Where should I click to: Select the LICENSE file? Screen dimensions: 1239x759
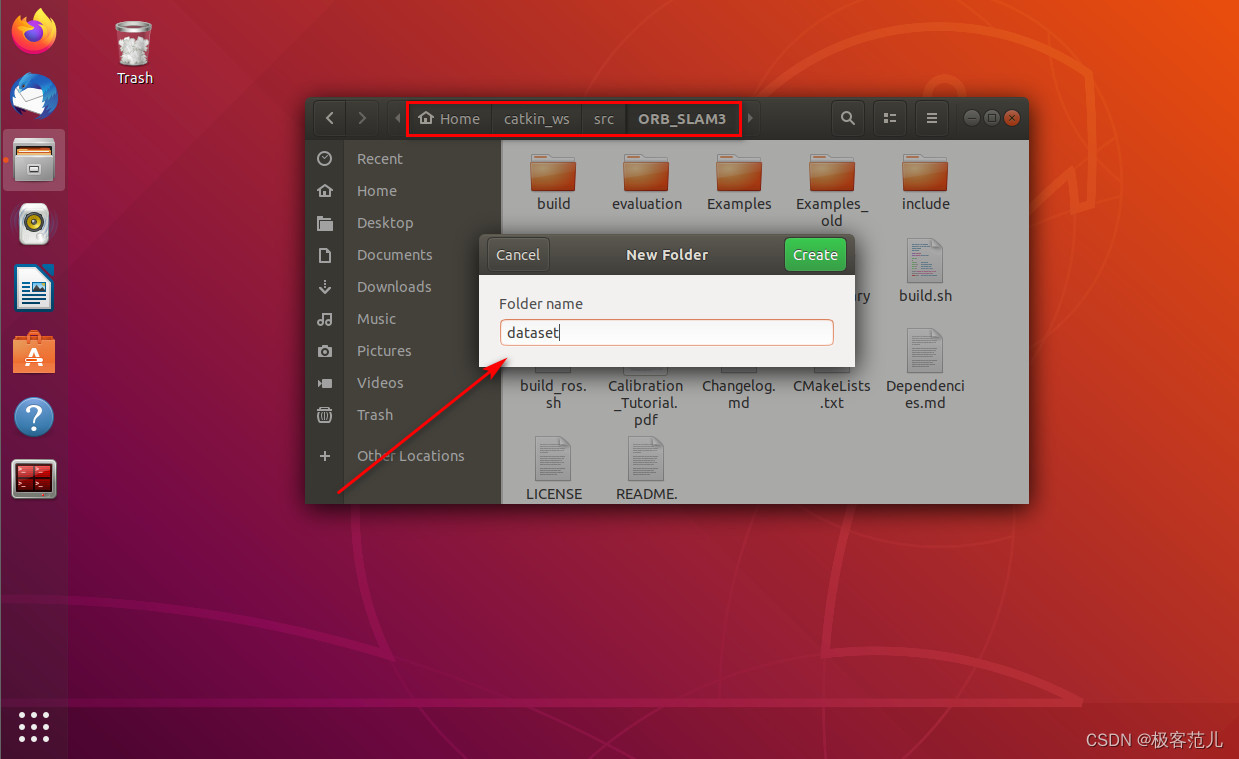click(553, 468)
